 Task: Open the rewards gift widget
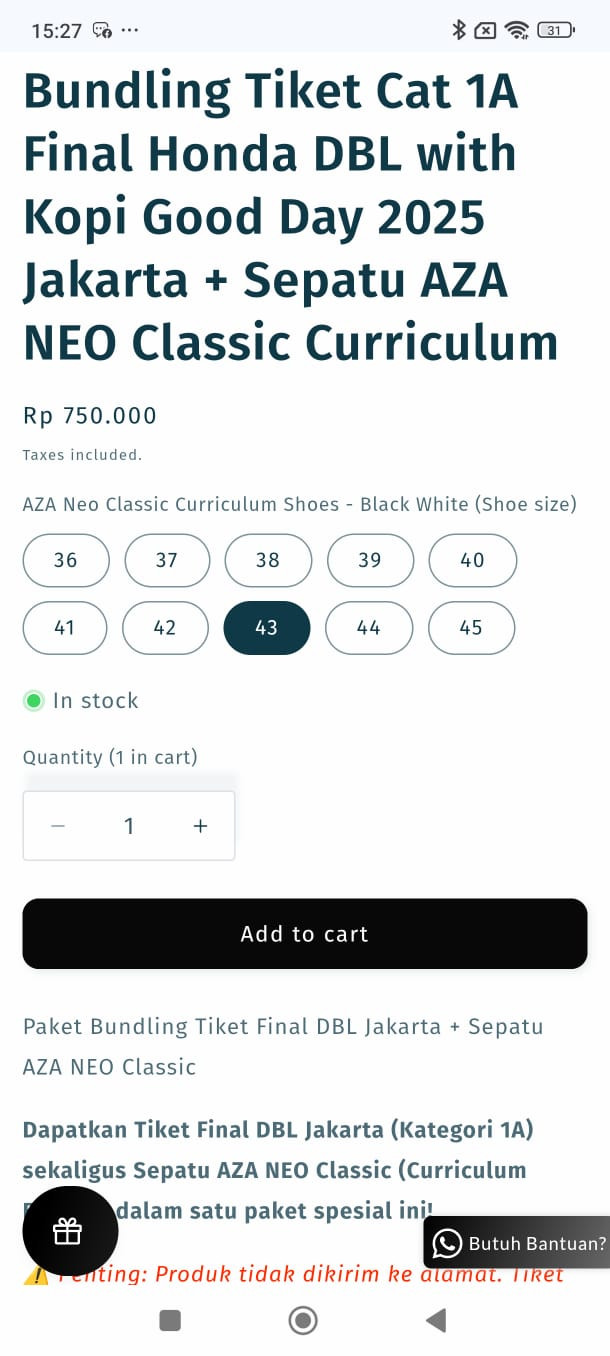point(69,1231)
